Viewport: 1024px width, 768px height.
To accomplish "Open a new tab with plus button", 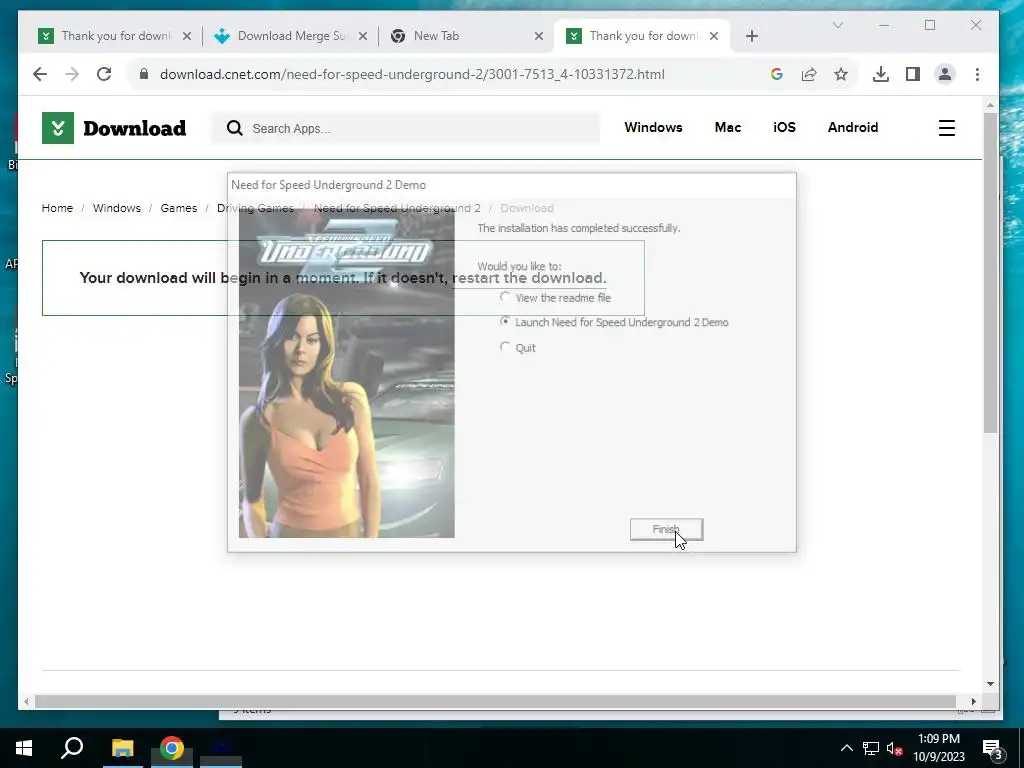I will pyautogui.click(x=752, y=36).
